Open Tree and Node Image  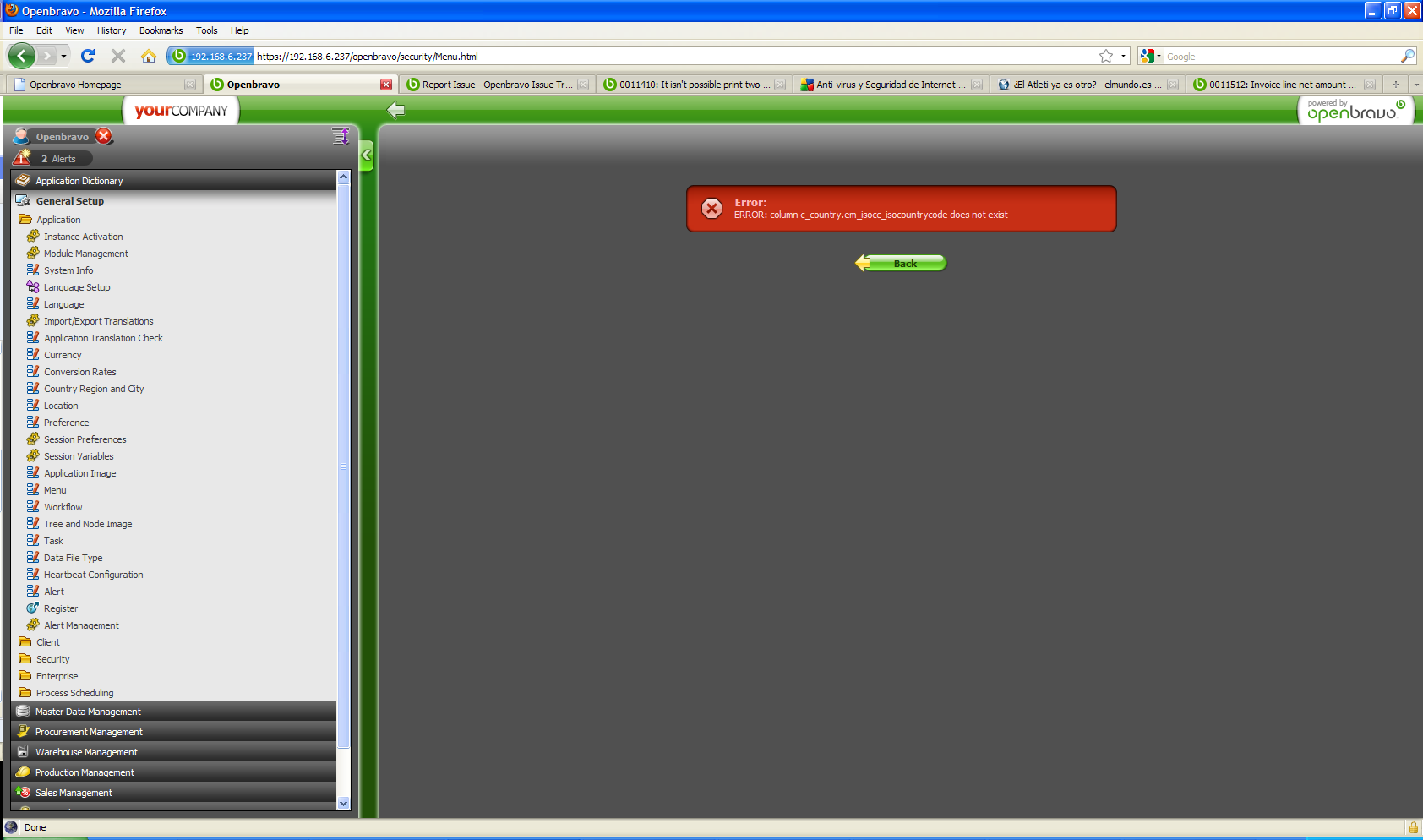[88, 524]
